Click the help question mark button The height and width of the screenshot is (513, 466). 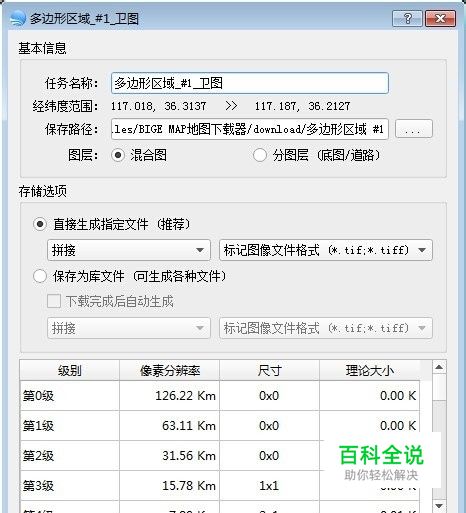tap(407, 18)
